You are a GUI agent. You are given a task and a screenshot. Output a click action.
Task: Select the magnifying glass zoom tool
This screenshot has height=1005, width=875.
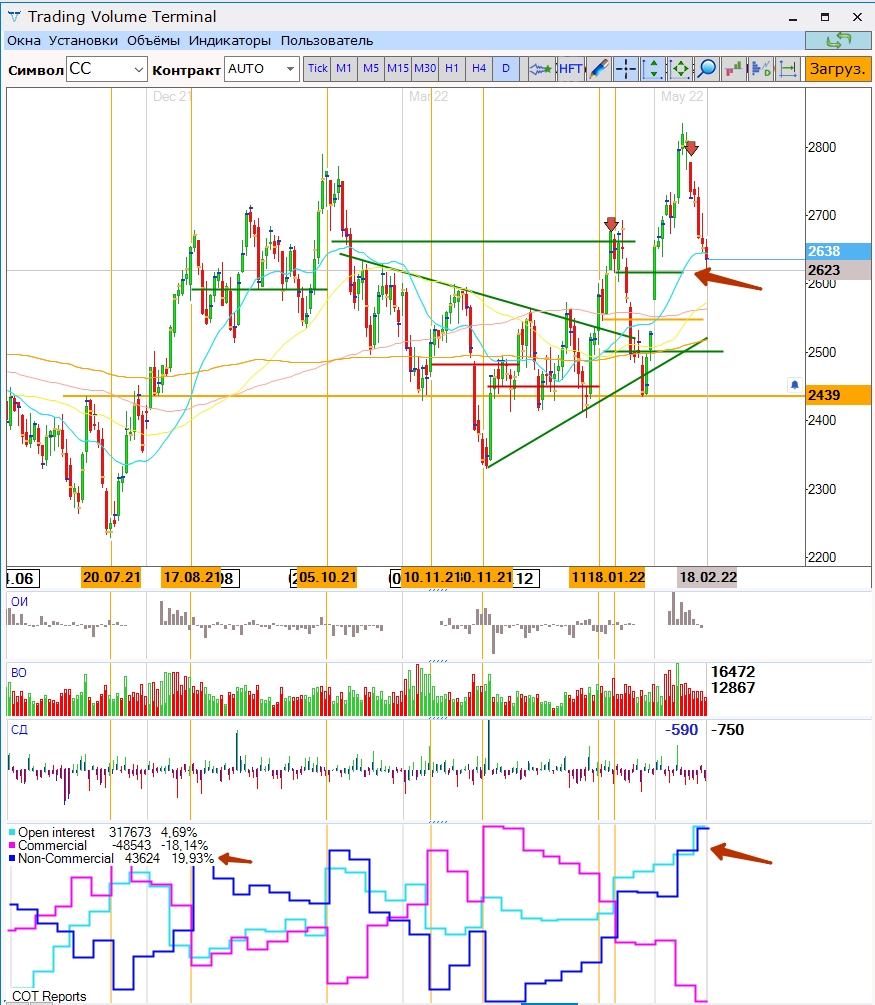[707, 69]
